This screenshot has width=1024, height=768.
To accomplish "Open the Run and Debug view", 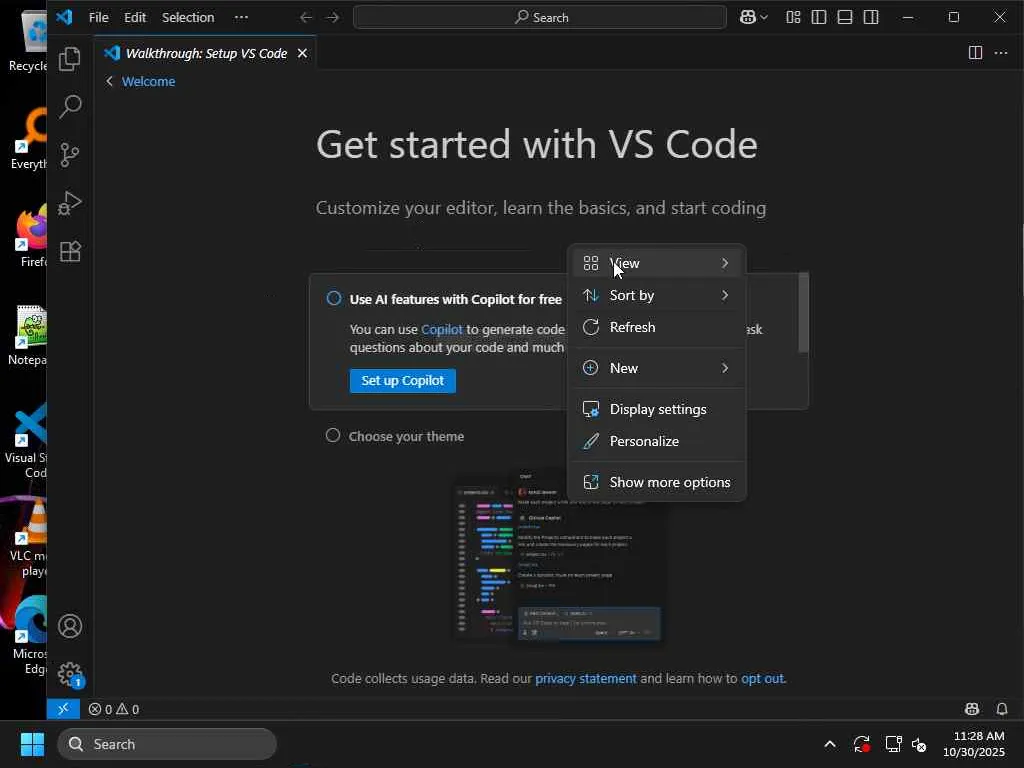I will [x=70, y=203].
